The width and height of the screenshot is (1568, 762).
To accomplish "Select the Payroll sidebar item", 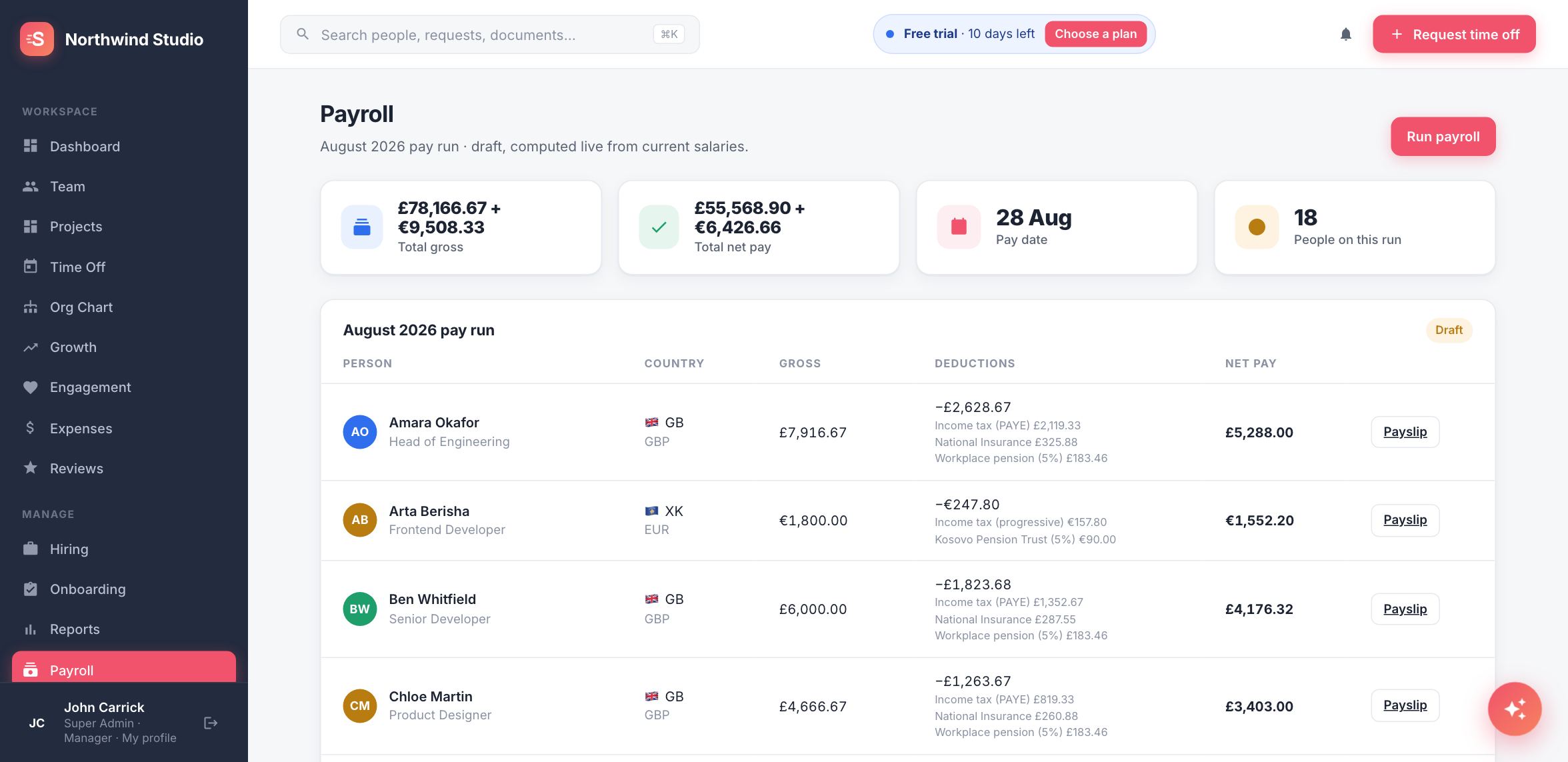I will pos(124,667).
